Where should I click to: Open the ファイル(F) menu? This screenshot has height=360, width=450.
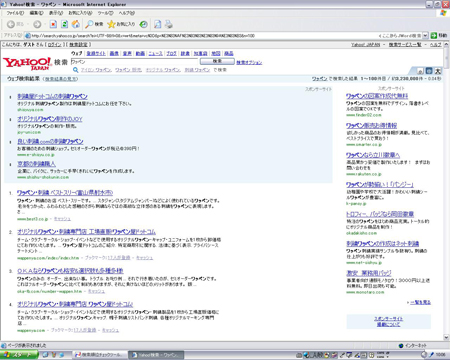click(x=15, y=13)
